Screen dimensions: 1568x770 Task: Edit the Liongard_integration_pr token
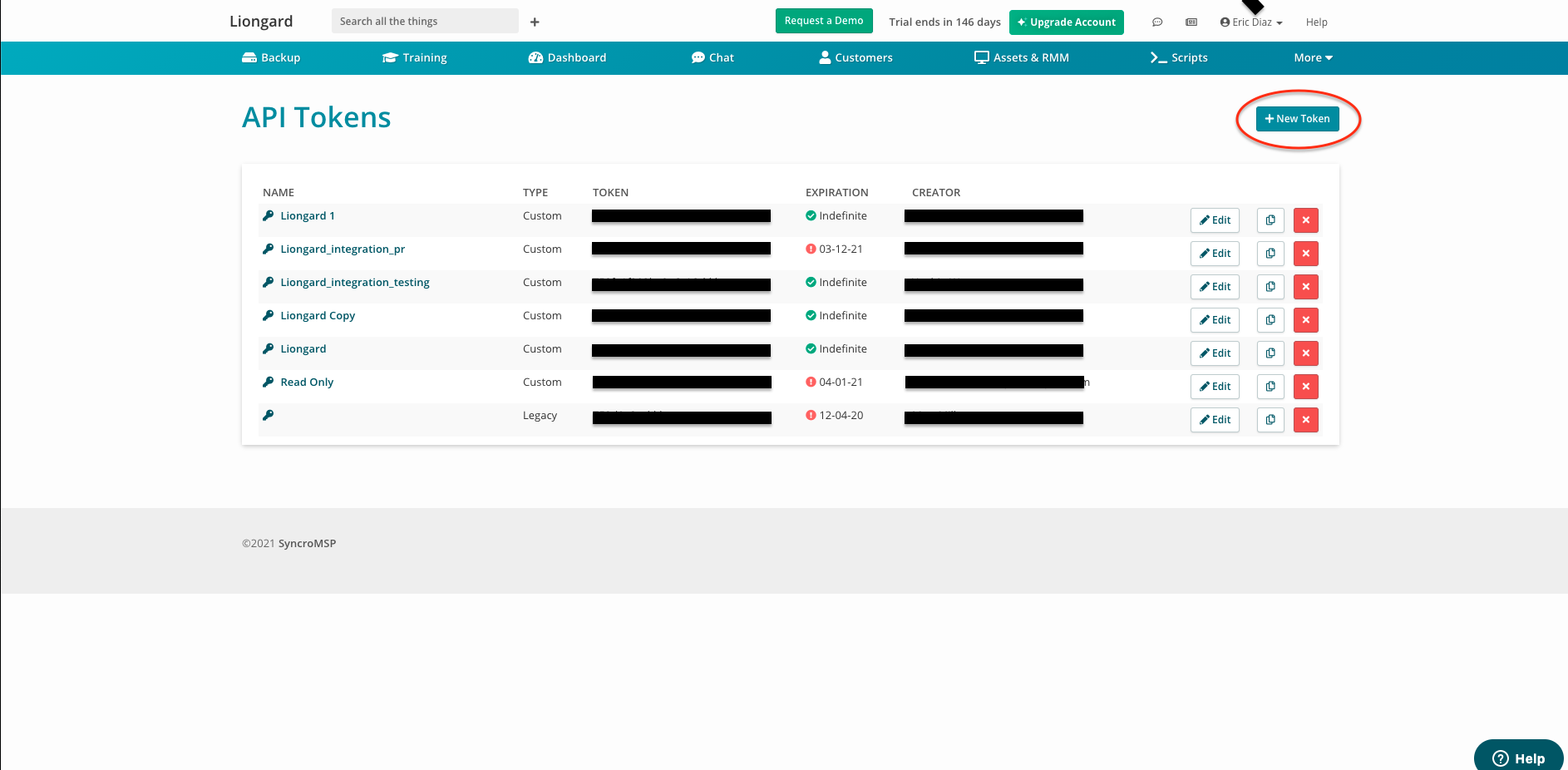click(x=1215, y=254)
